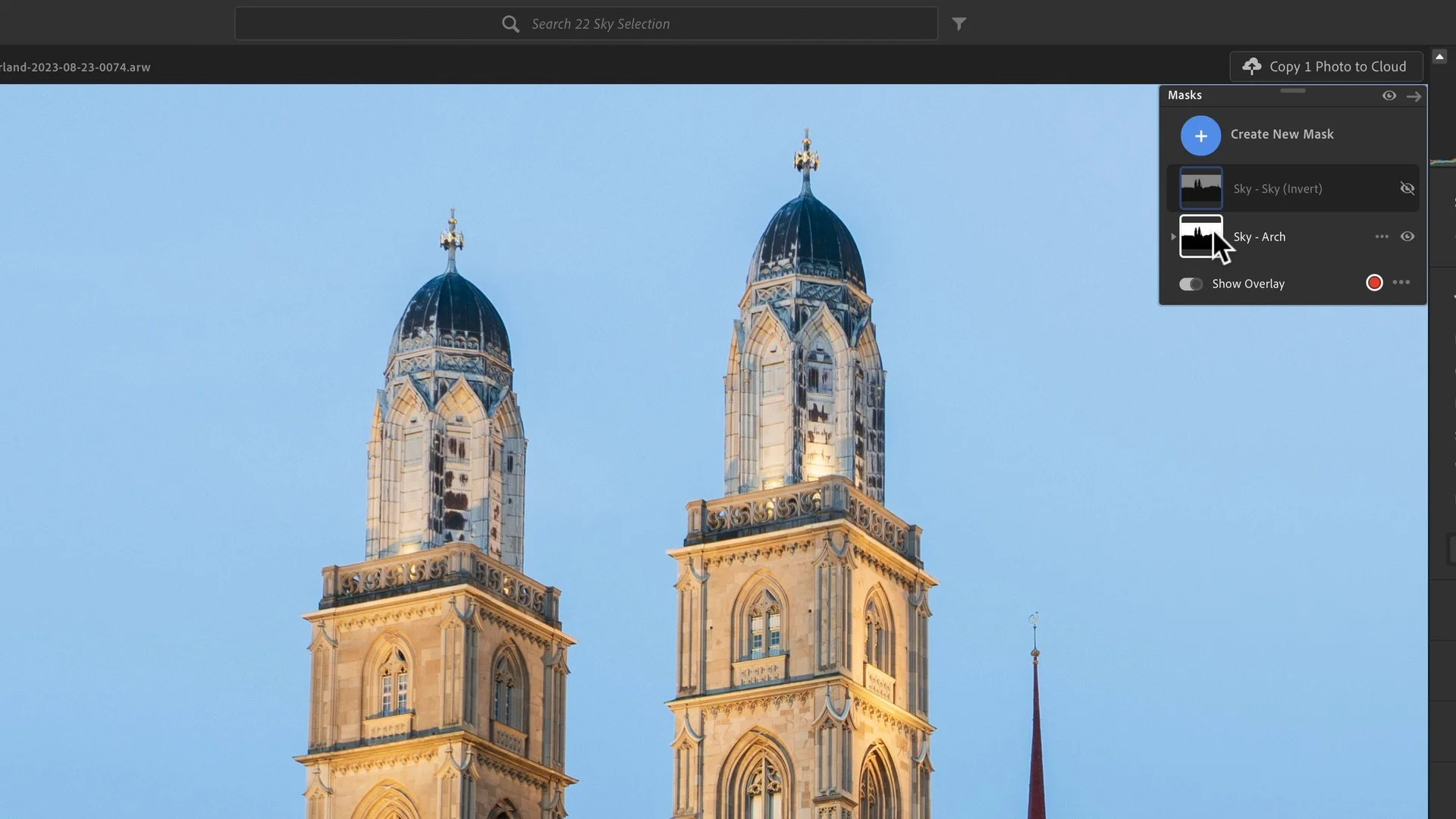Grab the Masks panel drag handle

click(x=1293, y=91)
